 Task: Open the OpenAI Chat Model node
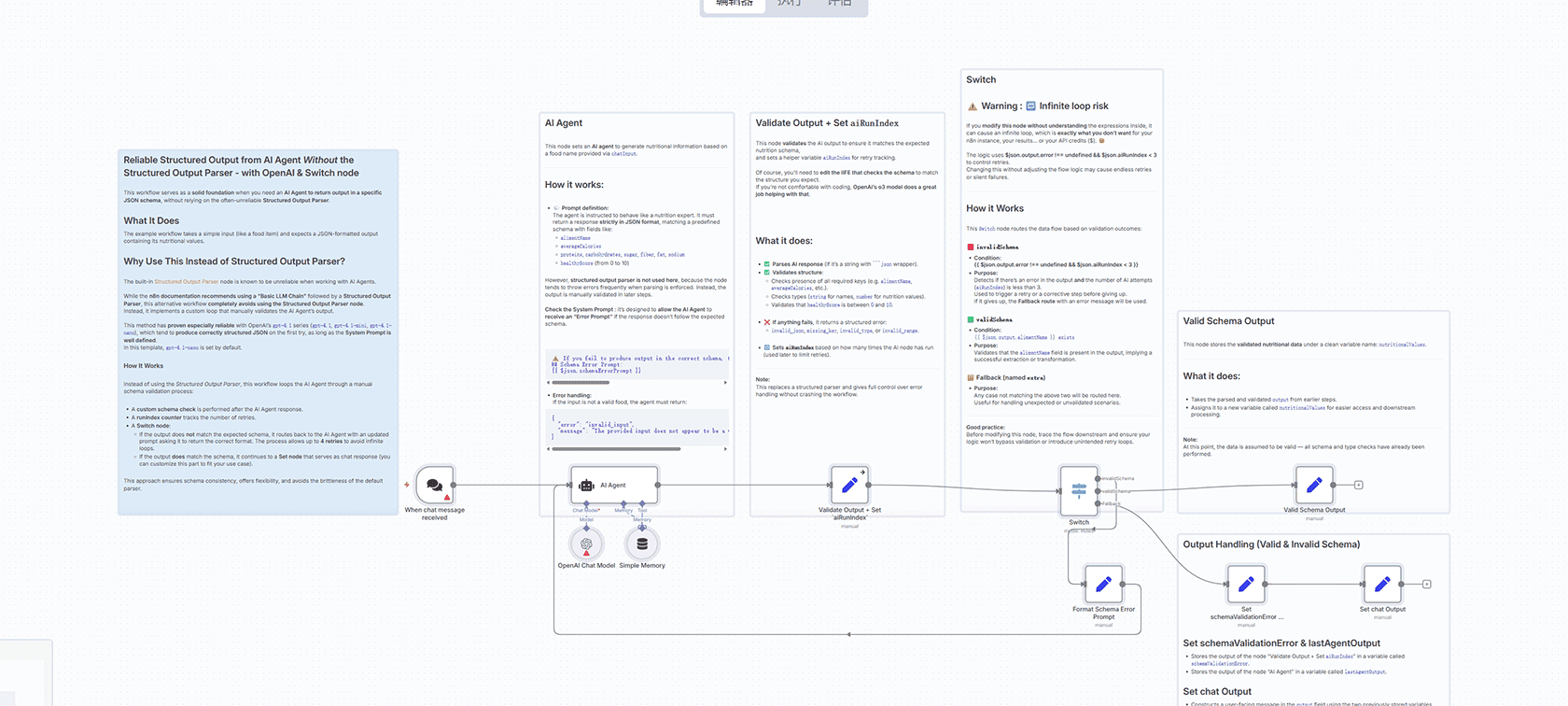click(x=586, y=544)
